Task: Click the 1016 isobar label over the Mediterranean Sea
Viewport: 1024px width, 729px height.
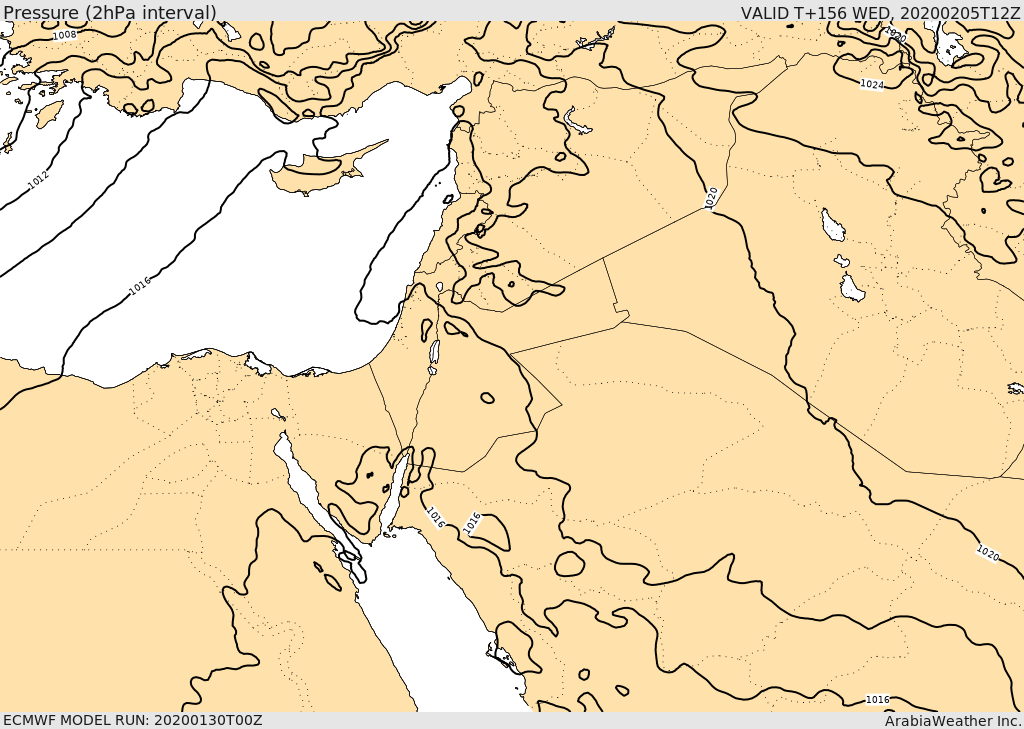Action: [x=140, y=285]
